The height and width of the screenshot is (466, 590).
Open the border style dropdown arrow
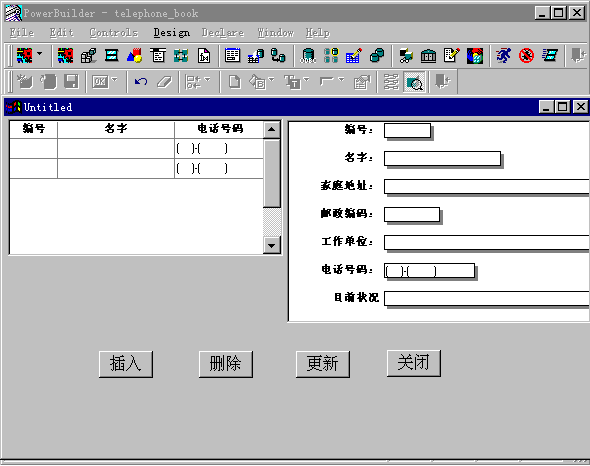coord(341,79)
